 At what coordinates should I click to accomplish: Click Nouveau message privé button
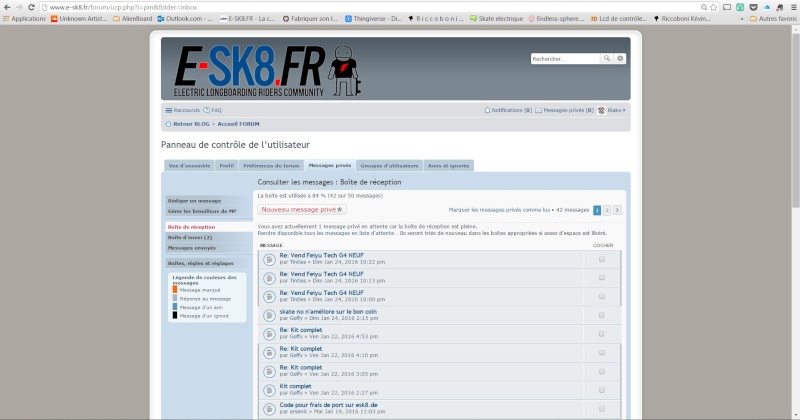pos(302,210)
